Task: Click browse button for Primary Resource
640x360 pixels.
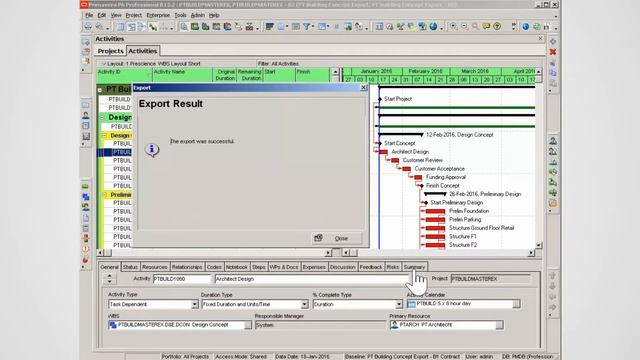Action: [x=500, y=325]
